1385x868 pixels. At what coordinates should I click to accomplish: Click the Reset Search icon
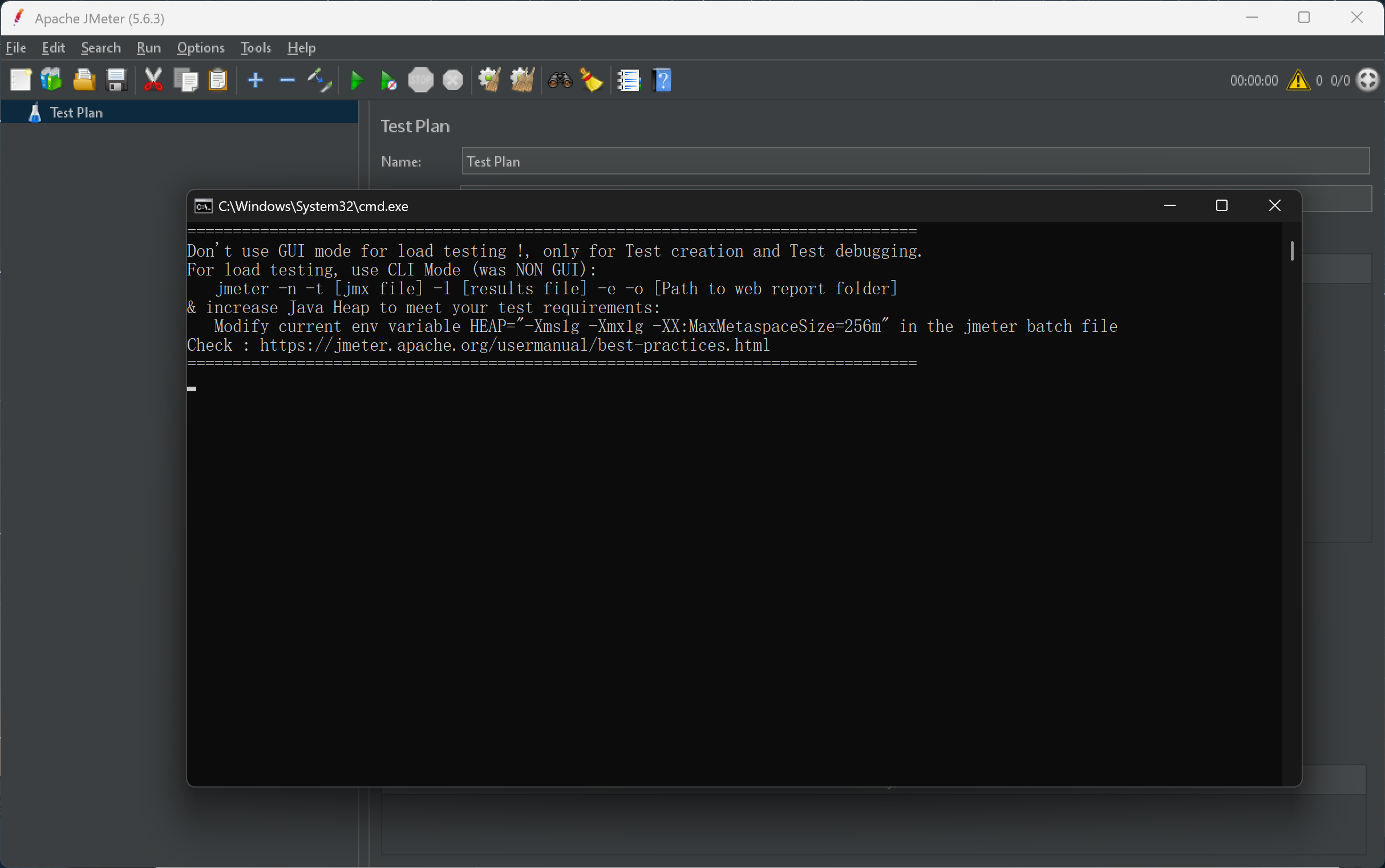pos(592,80)
